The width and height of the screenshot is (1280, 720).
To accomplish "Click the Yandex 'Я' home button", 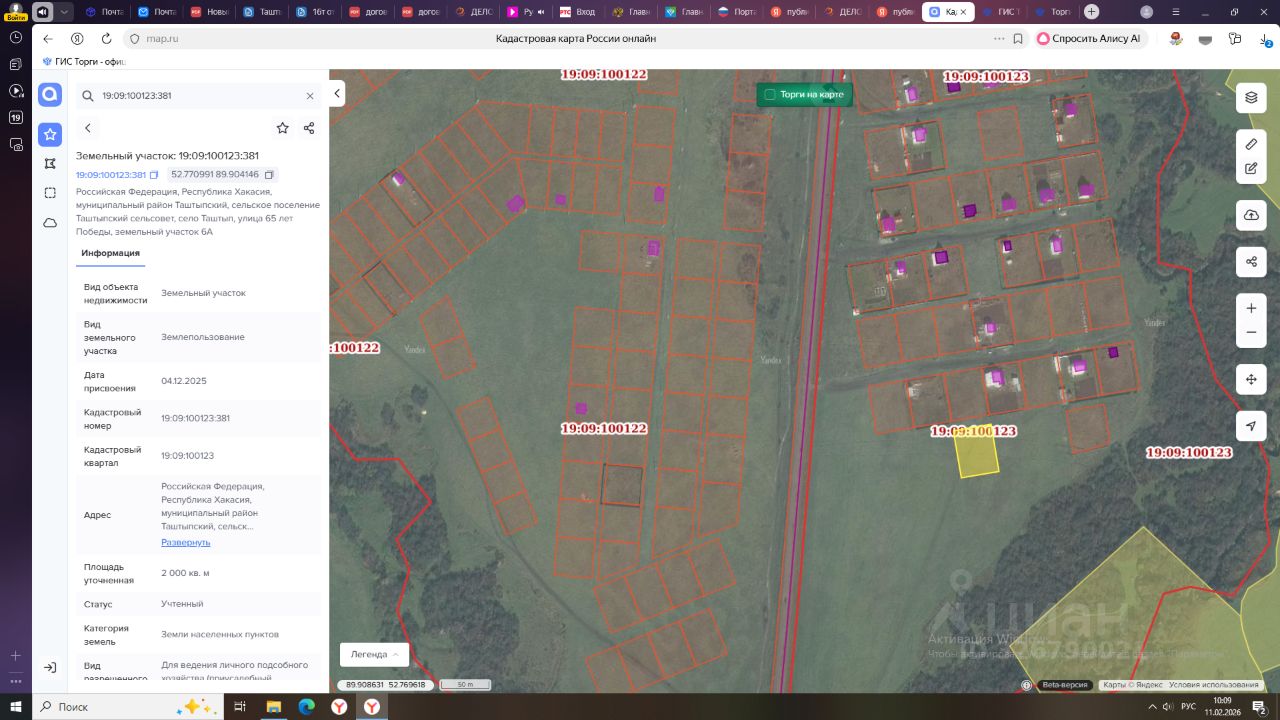I will click(77, 38).
